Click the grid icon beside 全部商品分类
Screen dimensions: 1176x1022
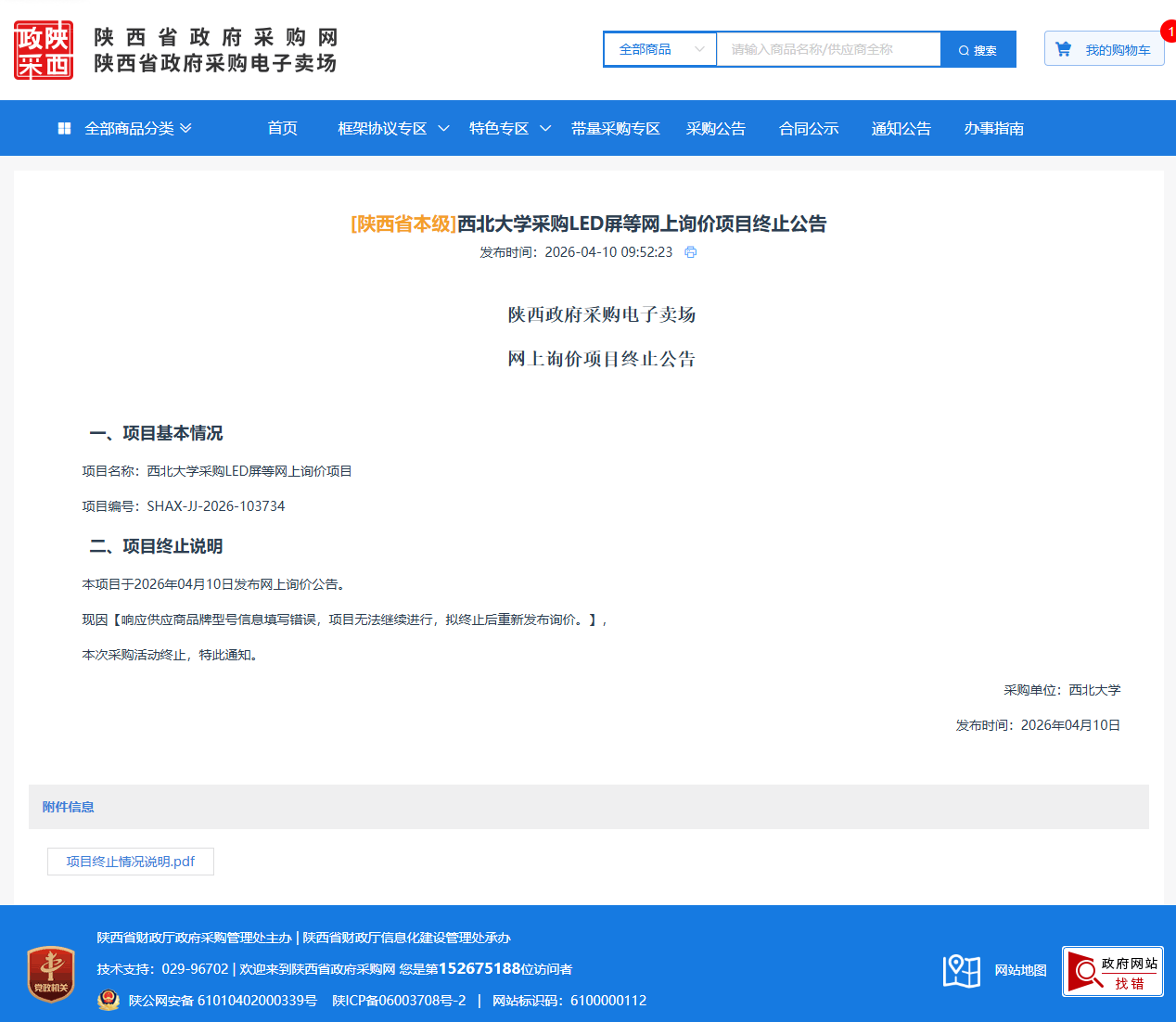64,128
